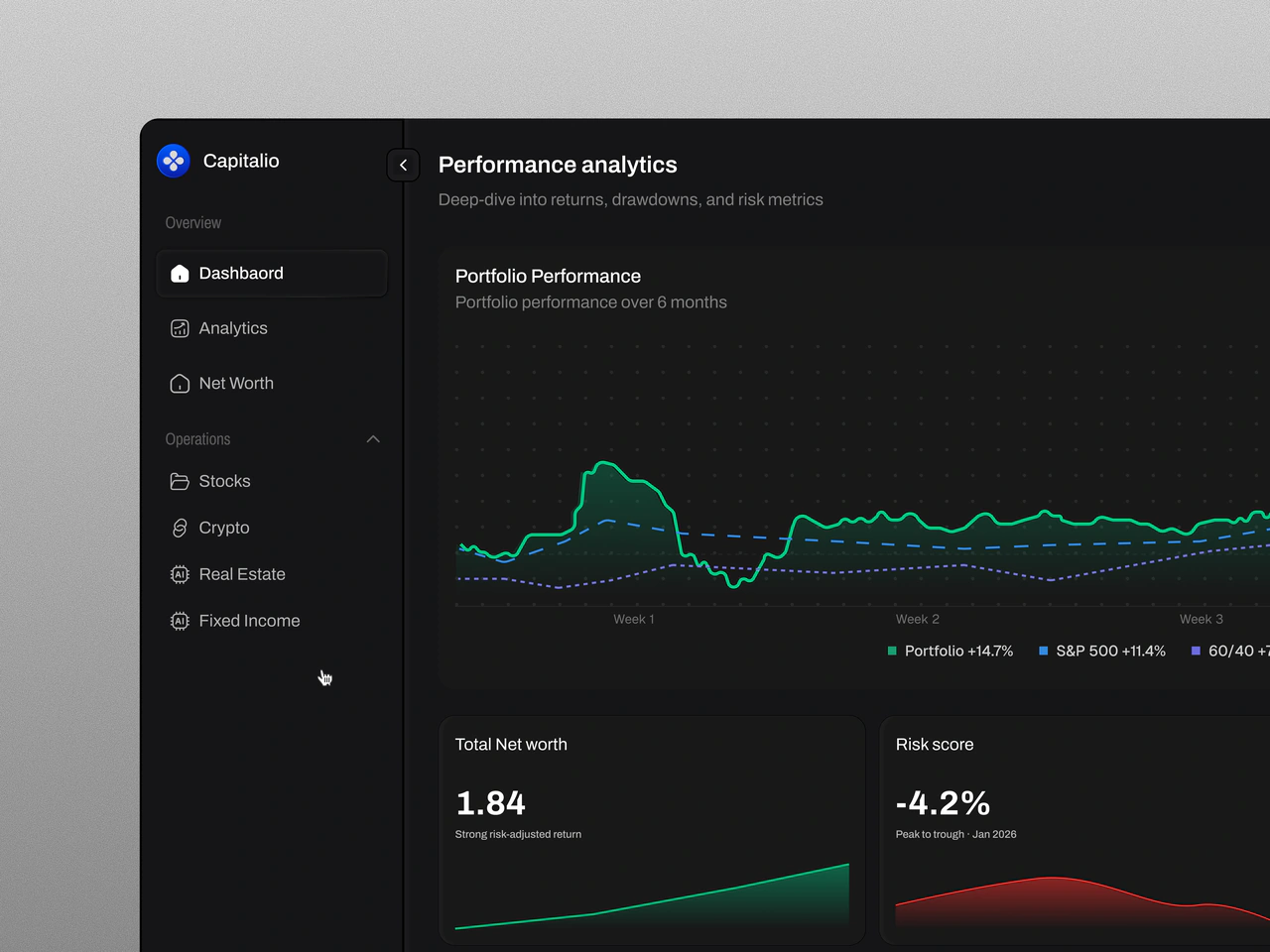
Task: Click the Week 1 axis label
Action: click(x=634, y=619)
